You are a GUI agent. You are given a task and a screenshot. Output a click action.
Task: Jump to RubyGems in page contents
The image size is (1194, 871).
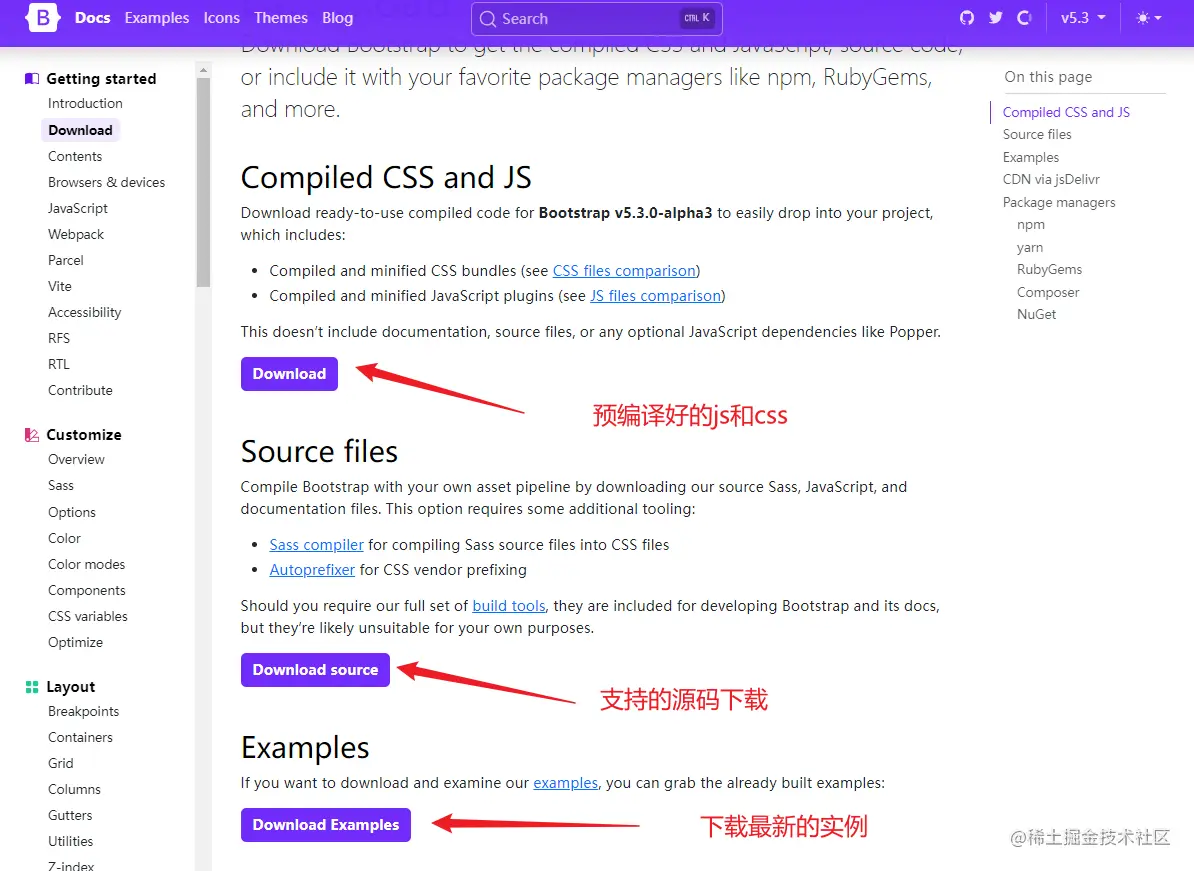point(1049,270)
